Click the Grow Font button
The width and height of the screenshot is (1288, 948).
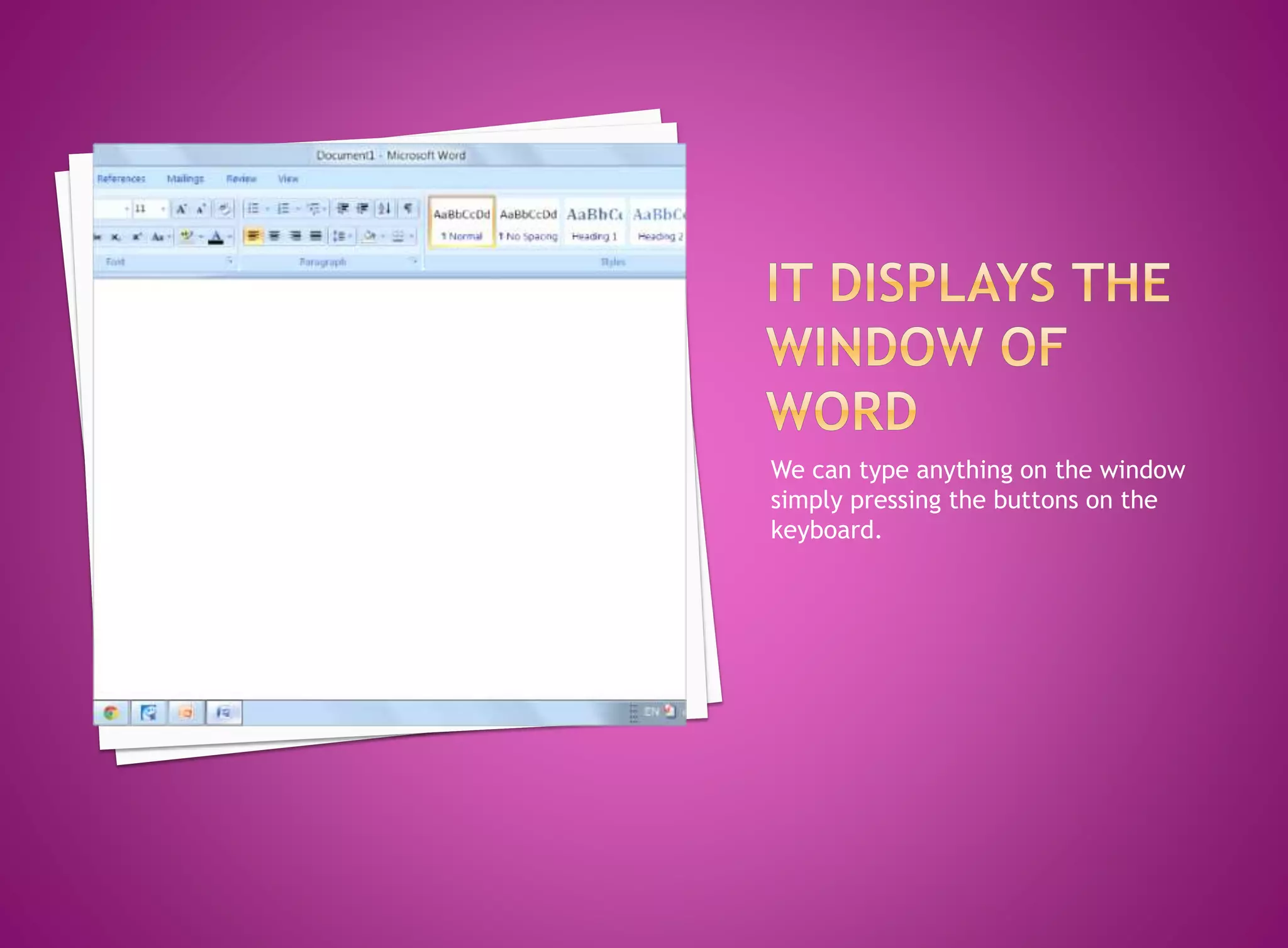point(181,208)
